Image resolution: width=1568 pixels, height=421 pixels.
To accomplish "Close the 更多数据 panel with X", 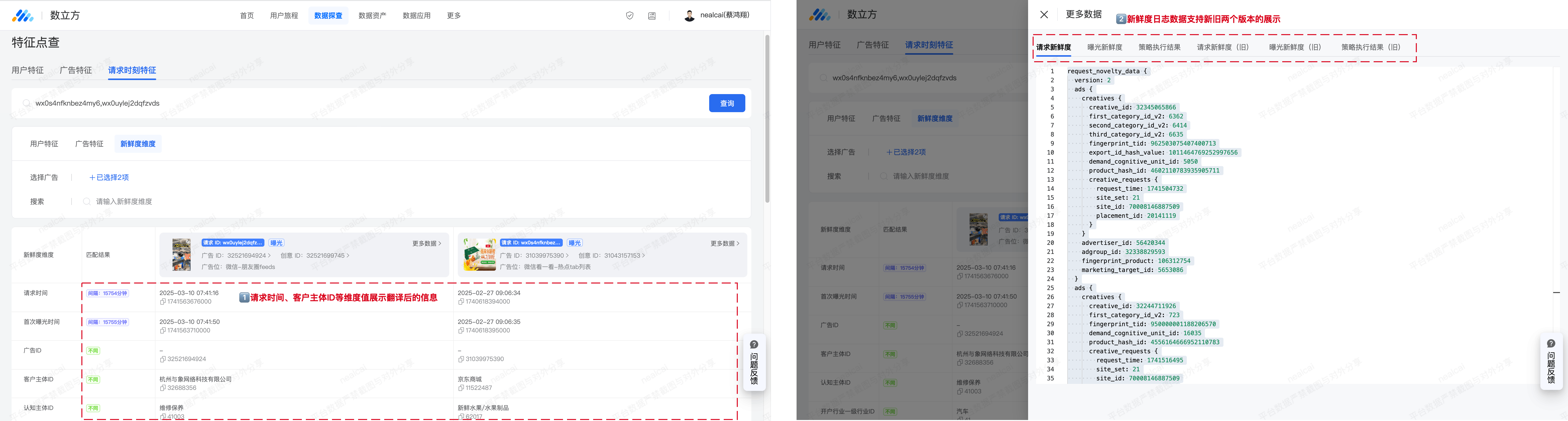I will coord(1044,15).
